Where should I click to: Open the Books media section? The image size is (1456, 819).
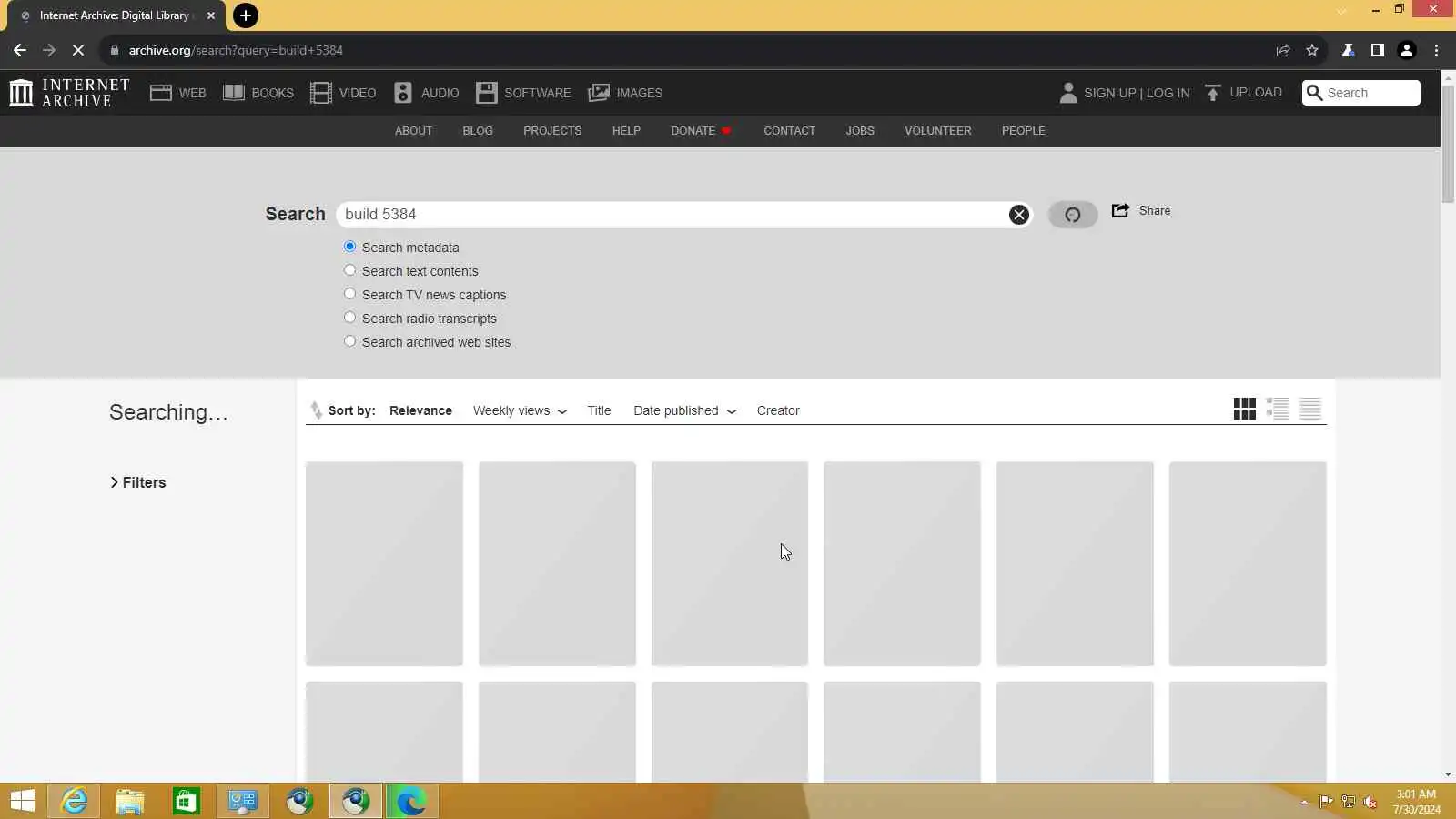point(258,93)
